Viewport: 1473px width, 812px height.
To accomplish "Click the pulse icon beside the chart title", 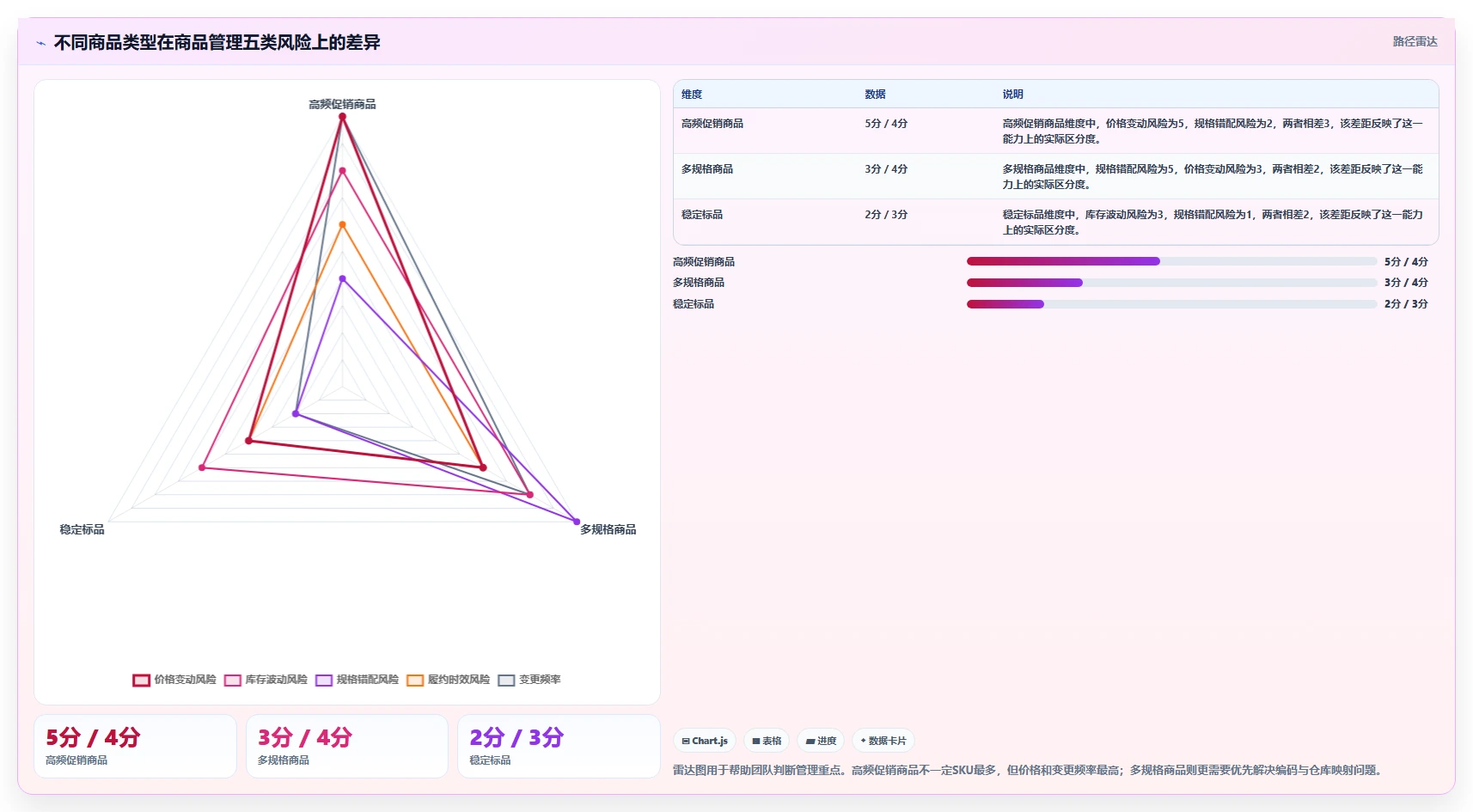I will pyautogui.click(x=41, y=43).
